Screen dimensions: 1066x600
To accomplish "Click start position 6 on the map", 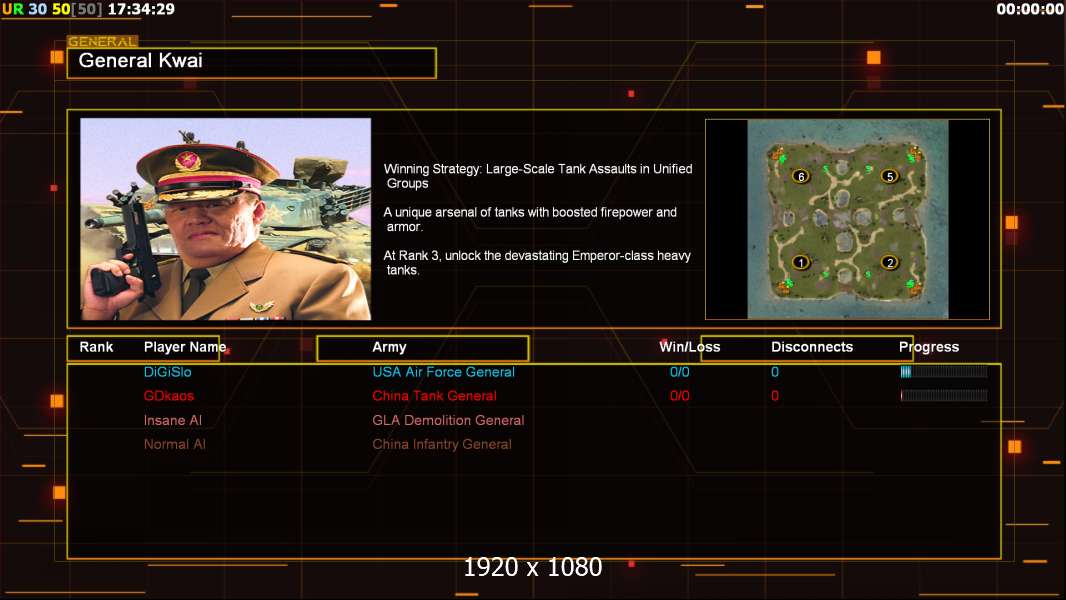I will tap(801, 176).
